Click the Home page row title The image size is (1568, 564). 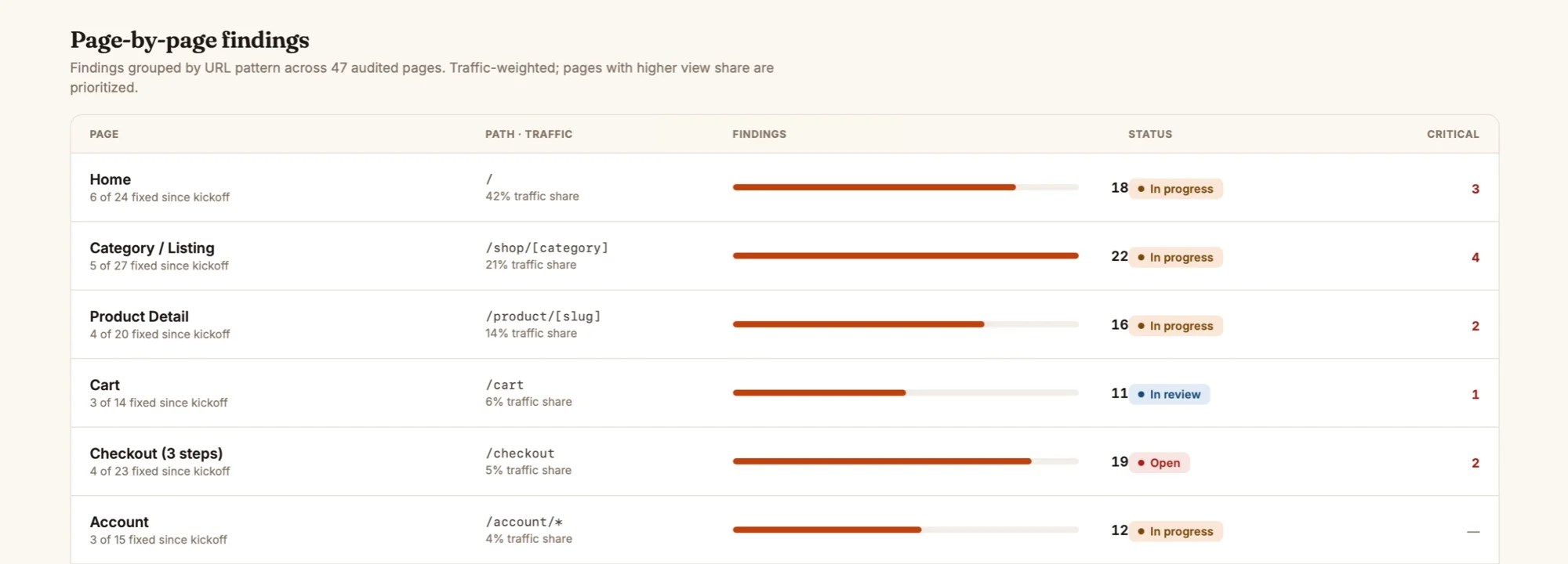click(110, 179)
